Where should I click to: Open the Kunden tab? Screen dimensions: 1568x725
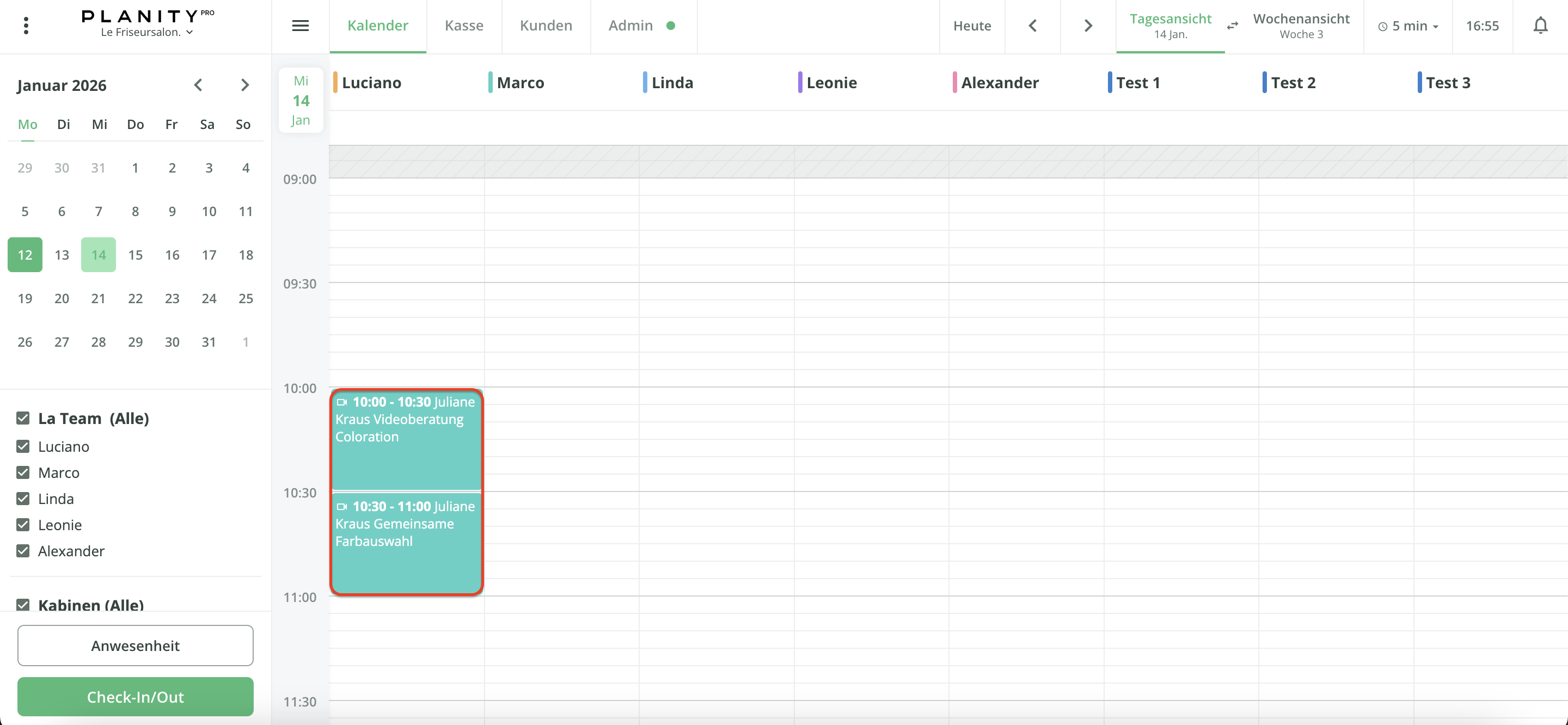pos(546,26)
